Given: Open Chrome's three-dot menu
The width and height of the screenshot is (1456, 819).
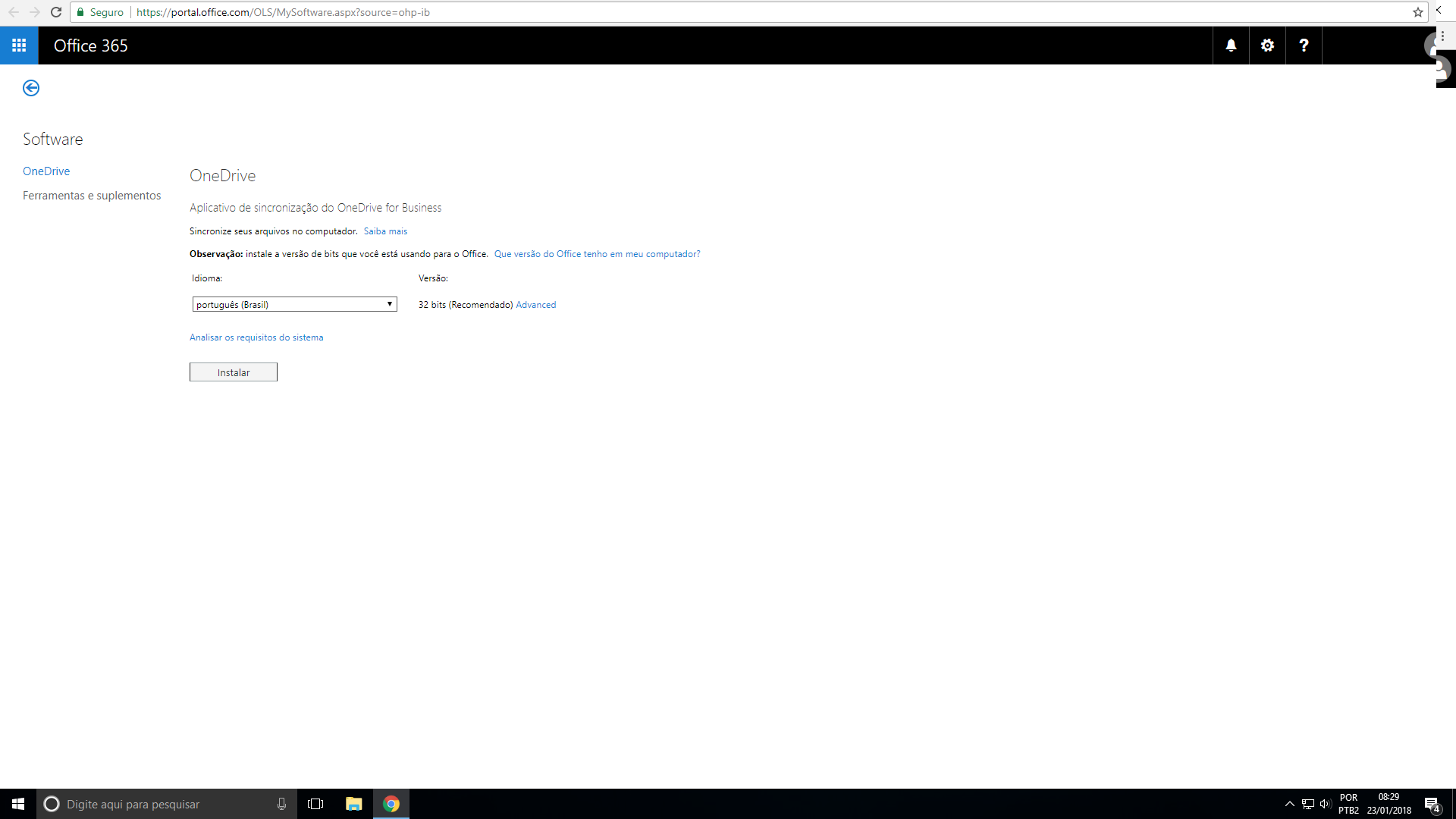Looking at the screenshot, I should 1442,36.
